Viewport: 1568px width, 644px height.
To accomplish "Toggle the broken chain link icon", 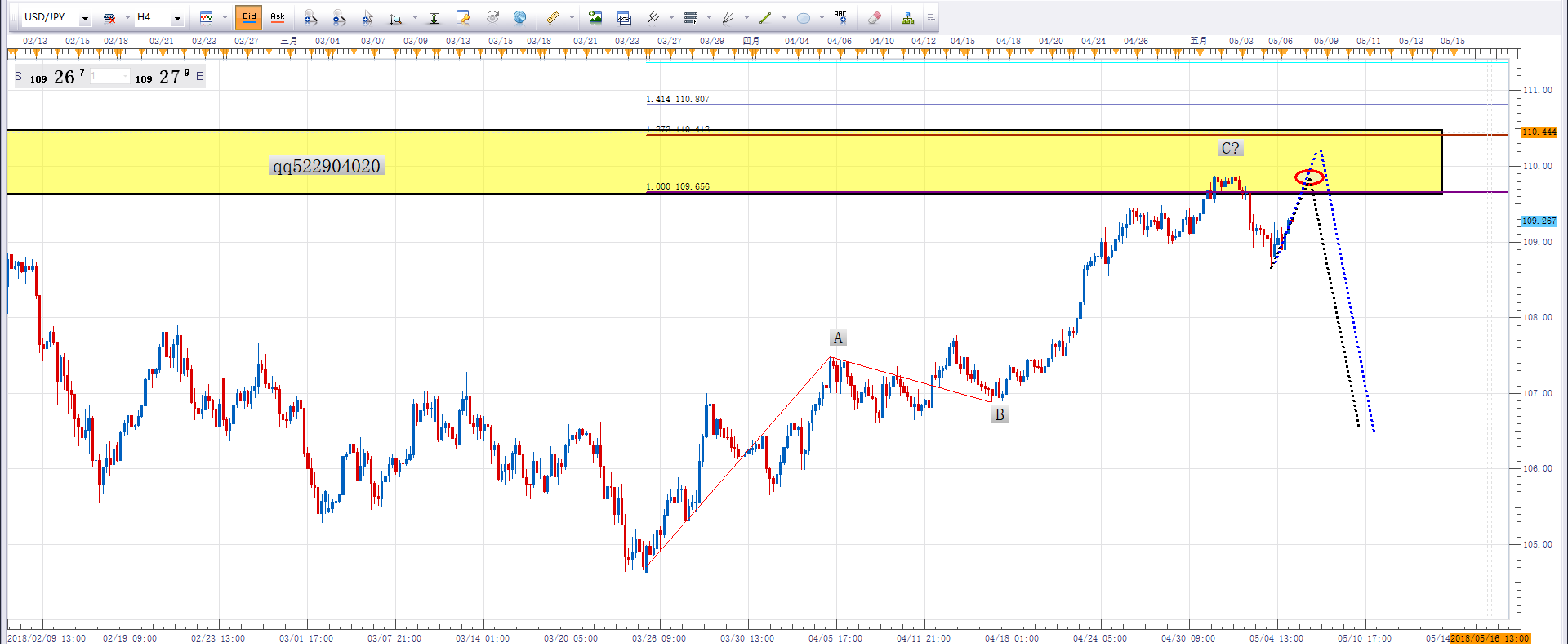I will coord(109,17).
